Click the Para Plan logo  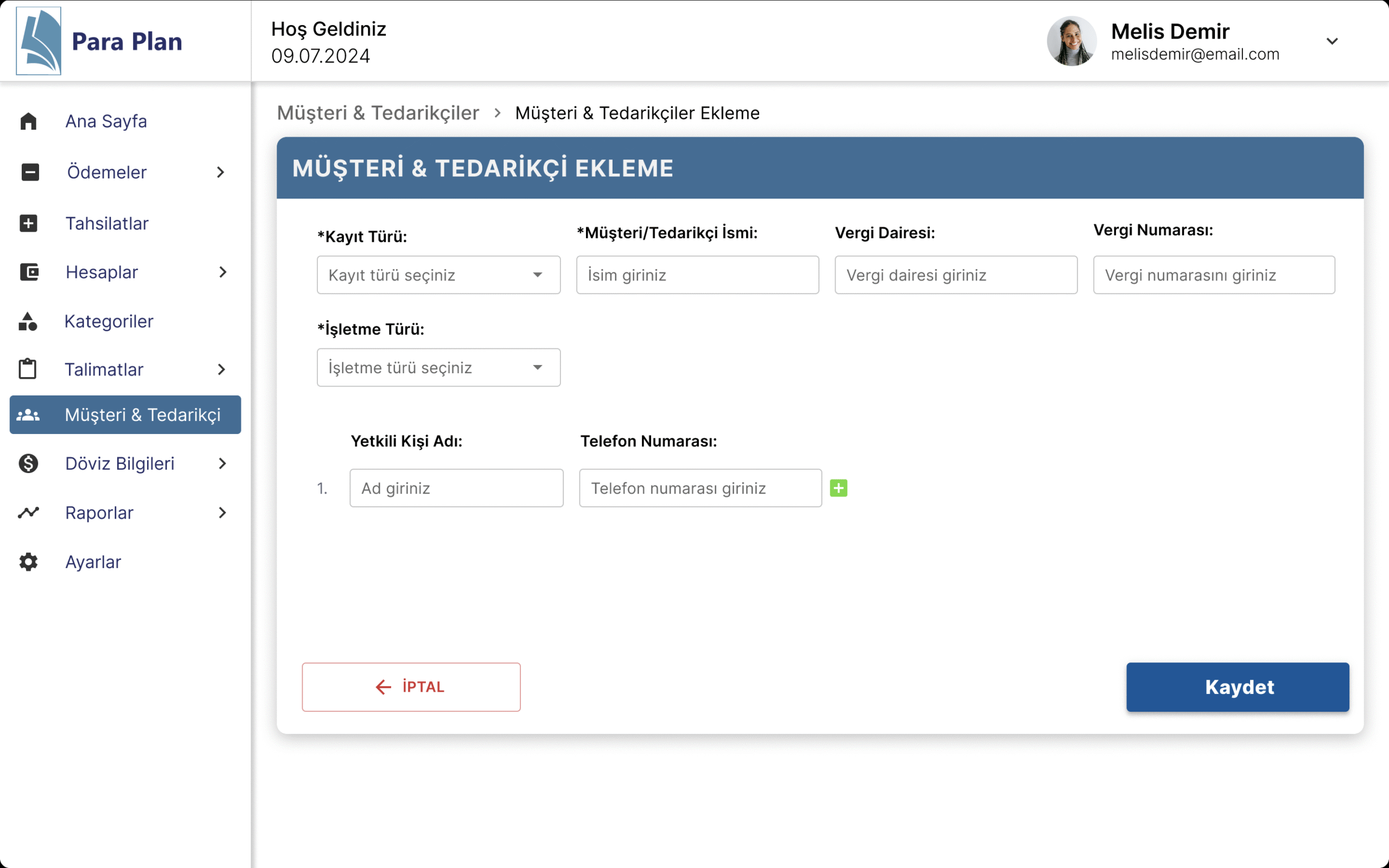click(39, 41)
